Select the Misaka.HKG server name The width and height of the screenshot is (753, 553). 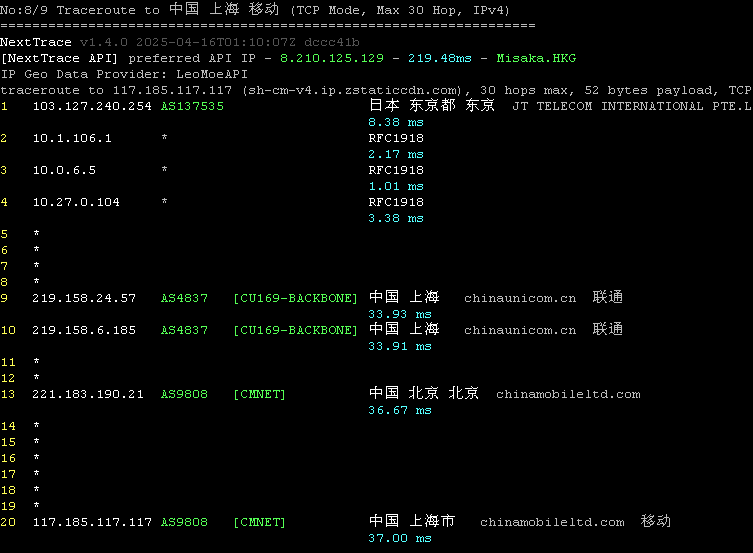click(x=536, y=58)
